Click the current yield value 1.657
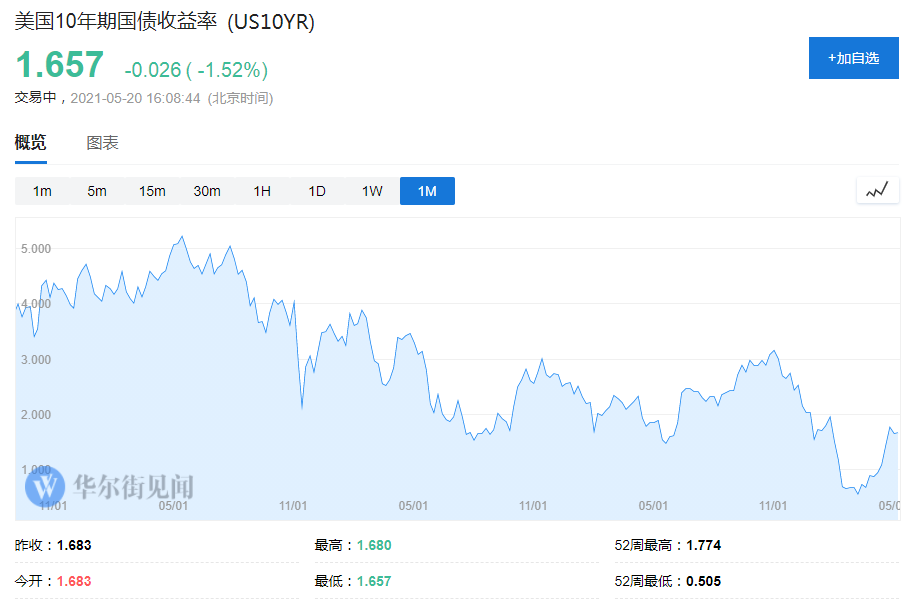Image resolution: width=915 pixels, height=610 pixels. 59,65
